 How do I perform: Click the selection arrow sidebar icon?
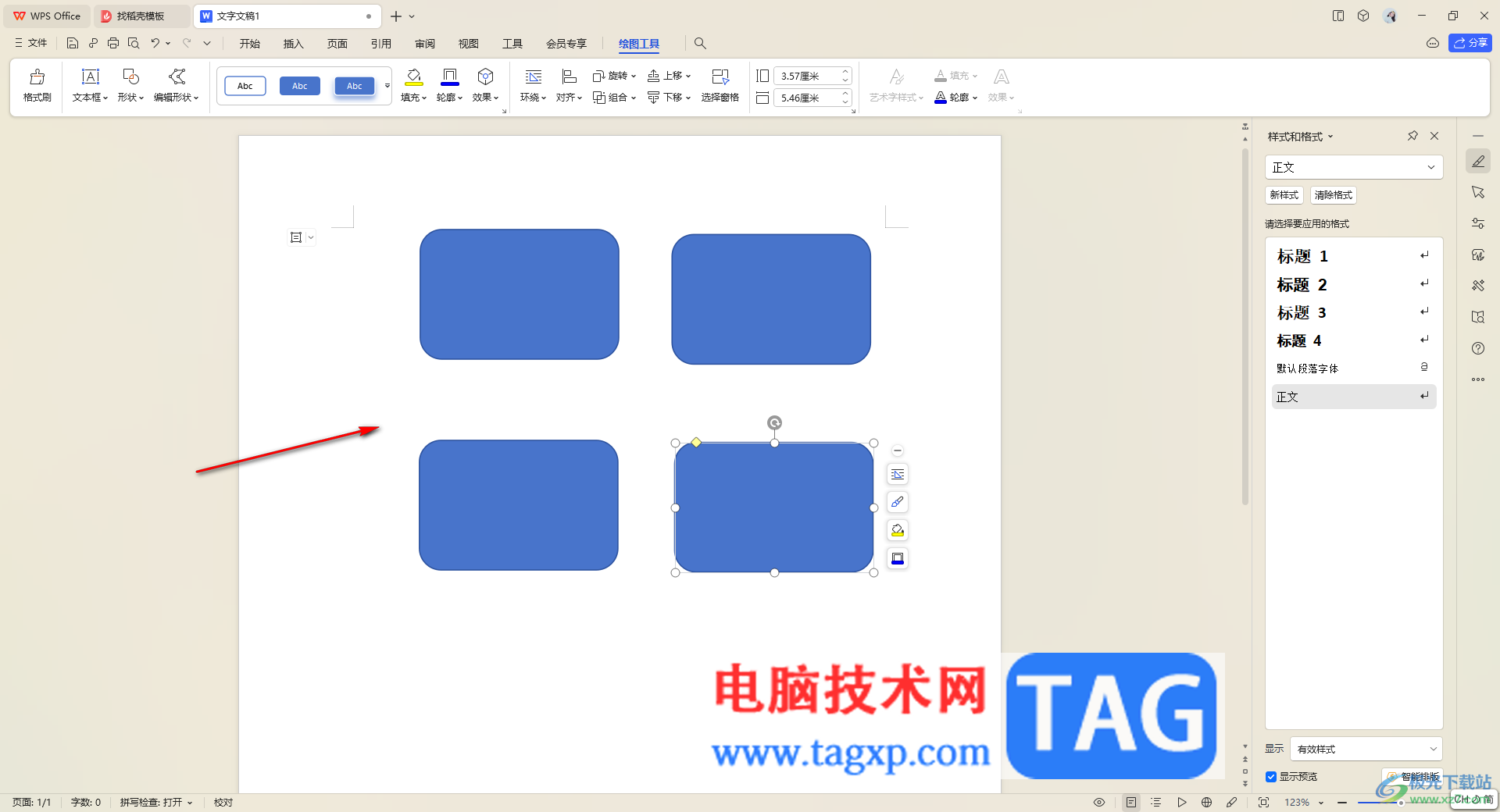pyautogui.click(x=1478, y=192)
